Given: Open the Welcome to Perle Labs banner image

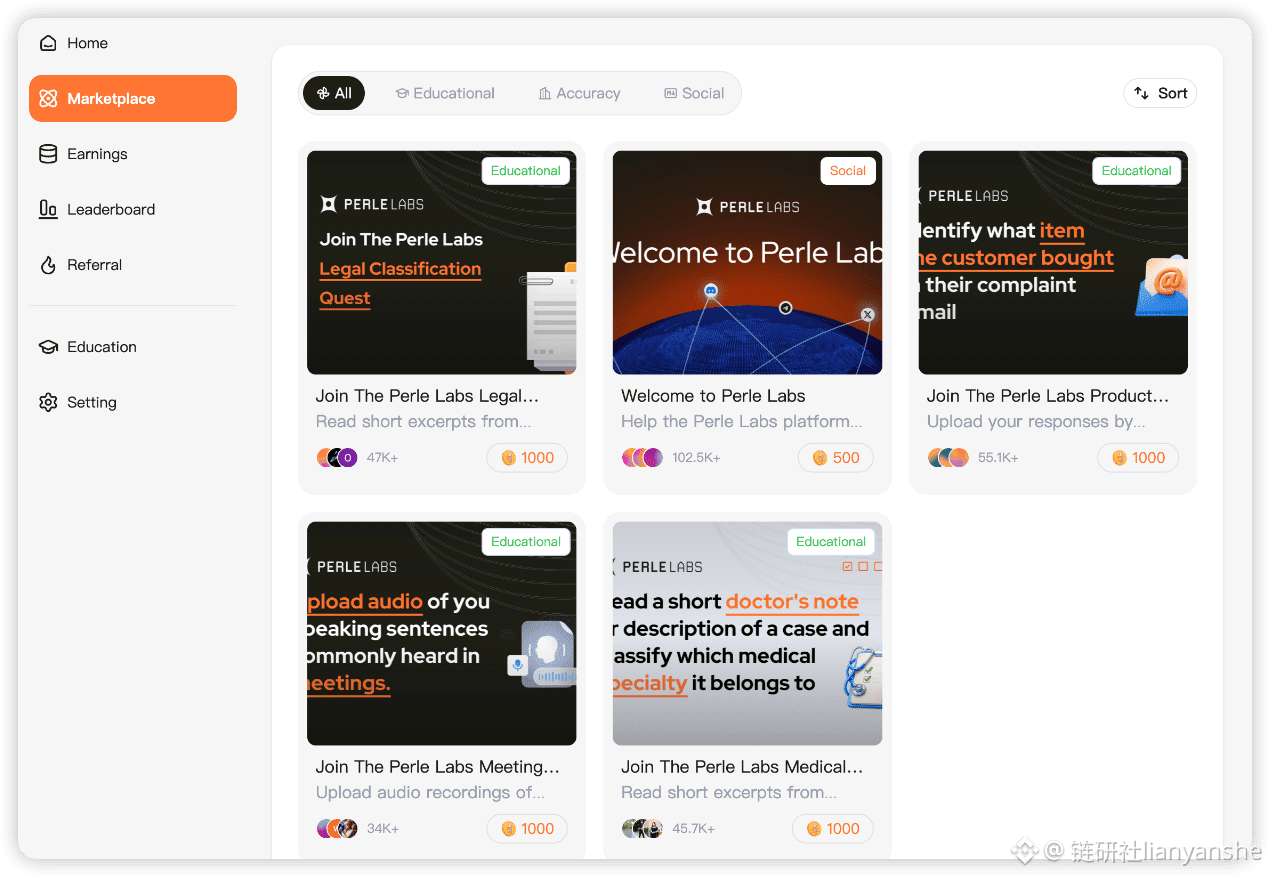Looking at the screenshot, I should 747,263.
